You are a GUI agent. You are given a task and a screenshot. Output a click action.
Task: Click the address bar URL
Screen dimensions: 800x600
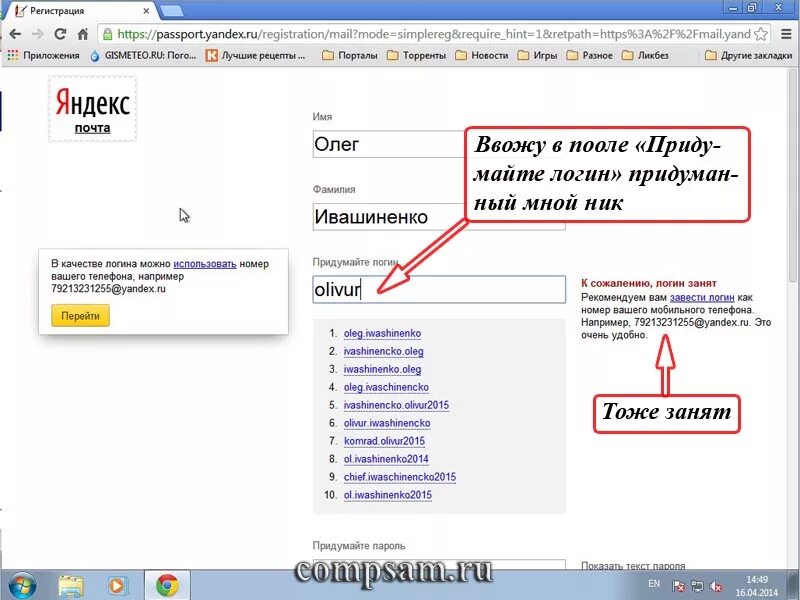[434, 34]
